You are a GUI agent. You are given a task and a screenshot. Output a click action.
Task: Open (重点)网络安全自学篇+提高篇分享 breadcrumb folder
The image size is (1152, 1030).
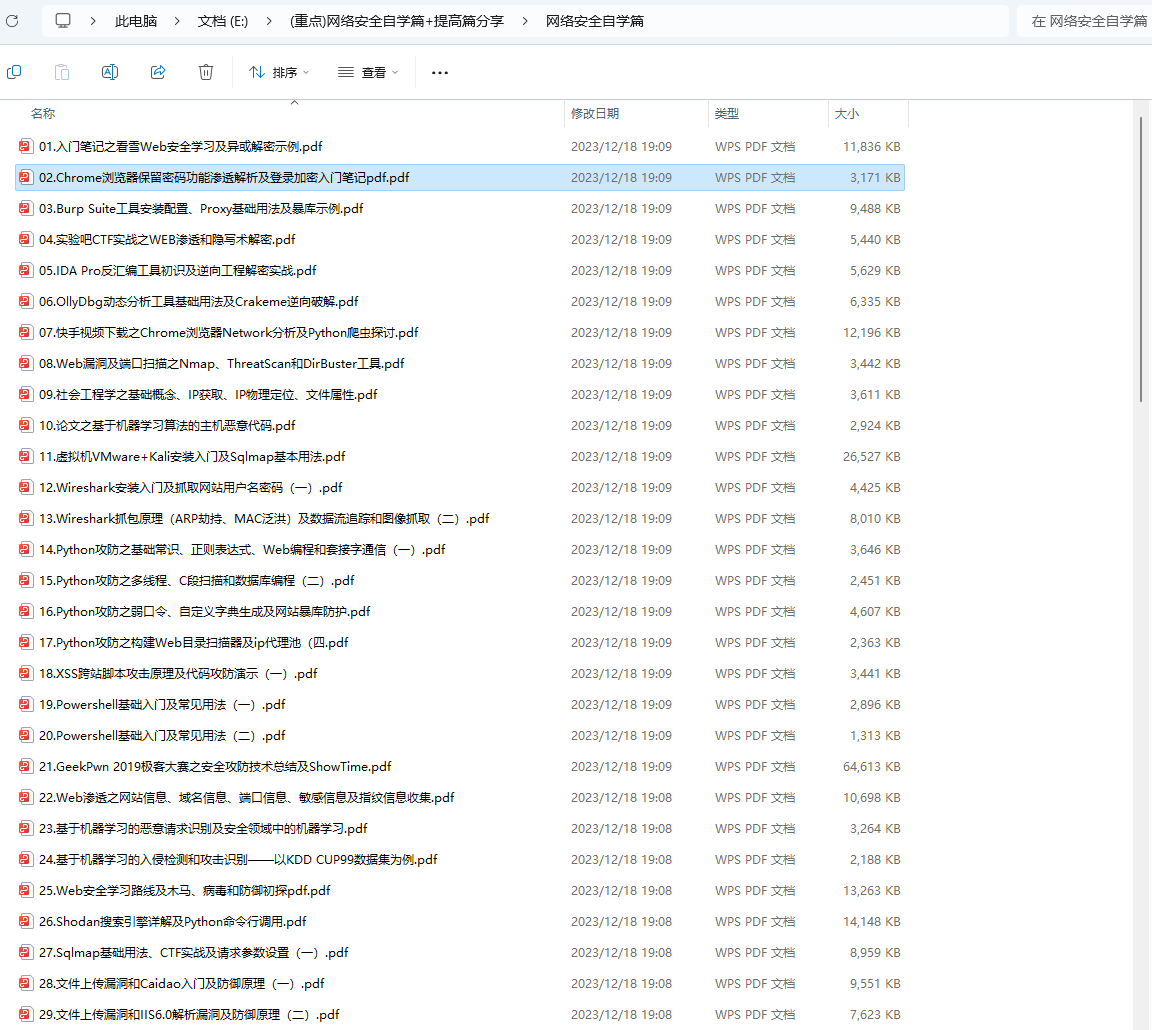pyautogui.click(x=397, y=21)
